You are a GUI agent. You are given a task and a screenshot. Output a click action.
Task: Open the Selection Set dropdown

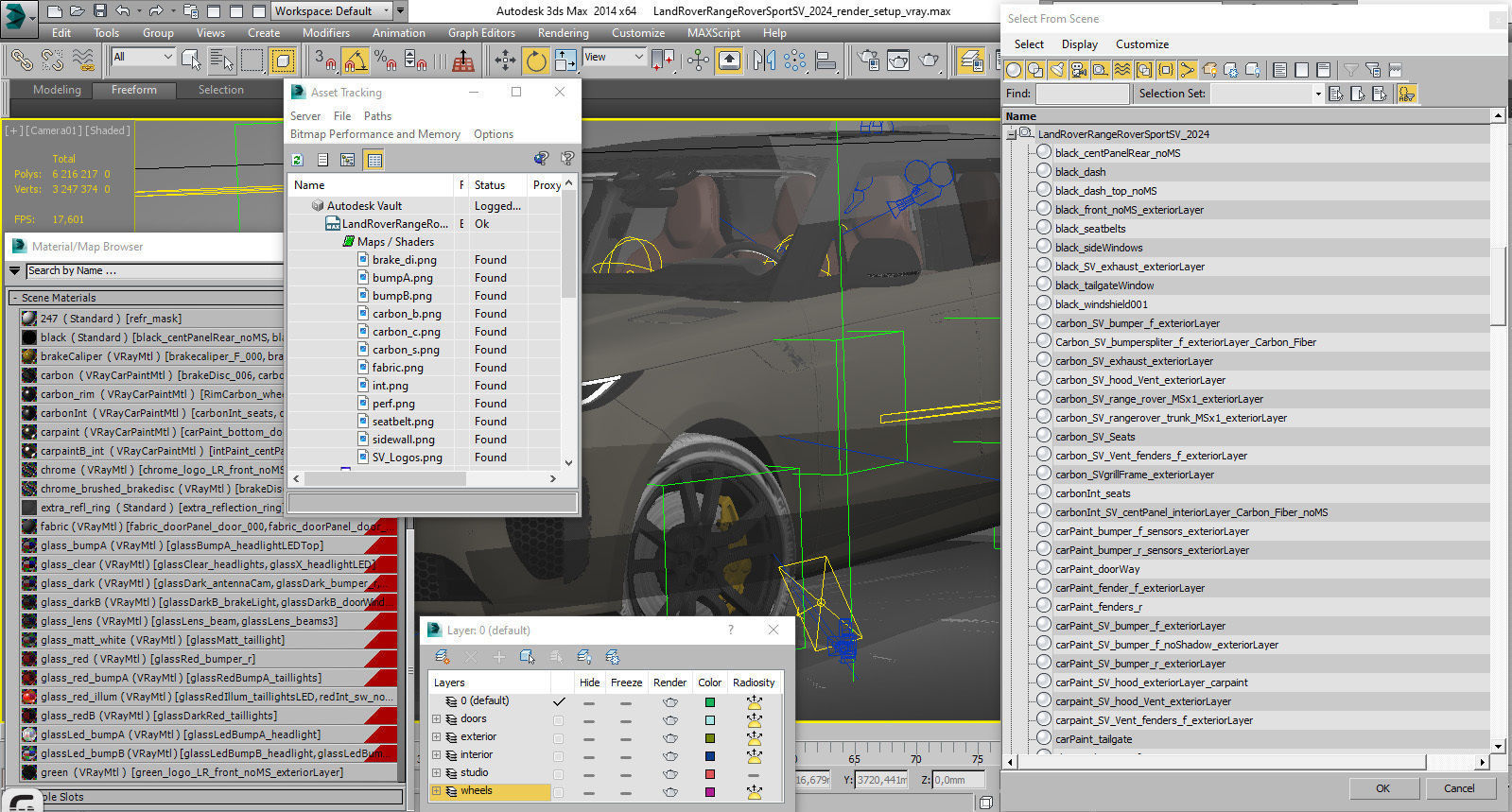coord(1267,94)
